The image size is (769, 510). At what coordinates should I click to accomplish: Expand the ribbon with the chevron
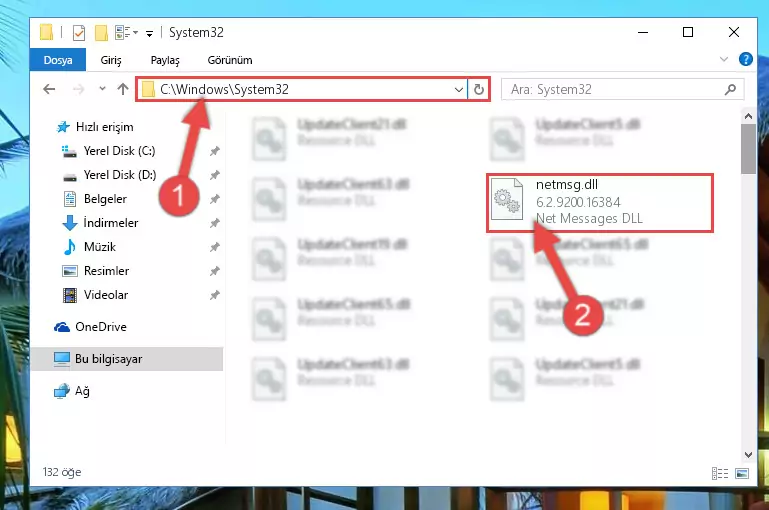click(723, 59)
